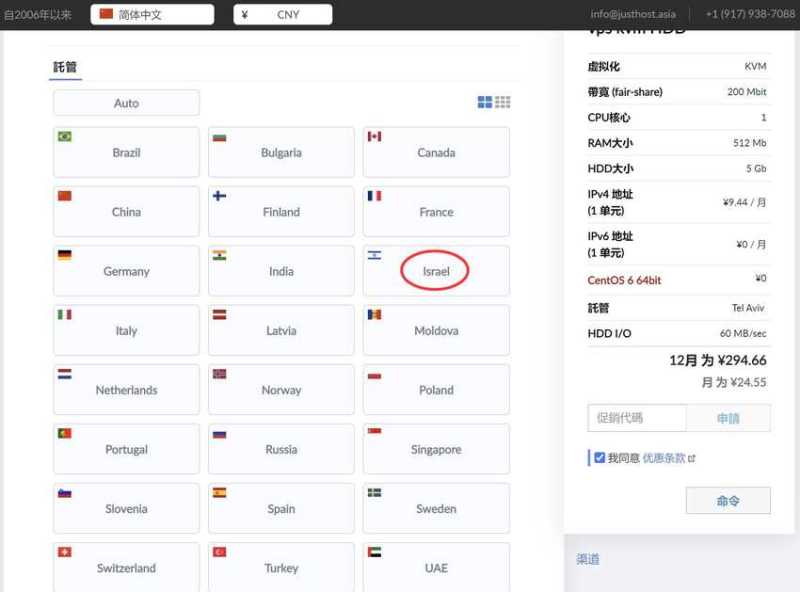Click the info@justhost.asia email link
800x592 pixels.
click(x=632, y=15)
